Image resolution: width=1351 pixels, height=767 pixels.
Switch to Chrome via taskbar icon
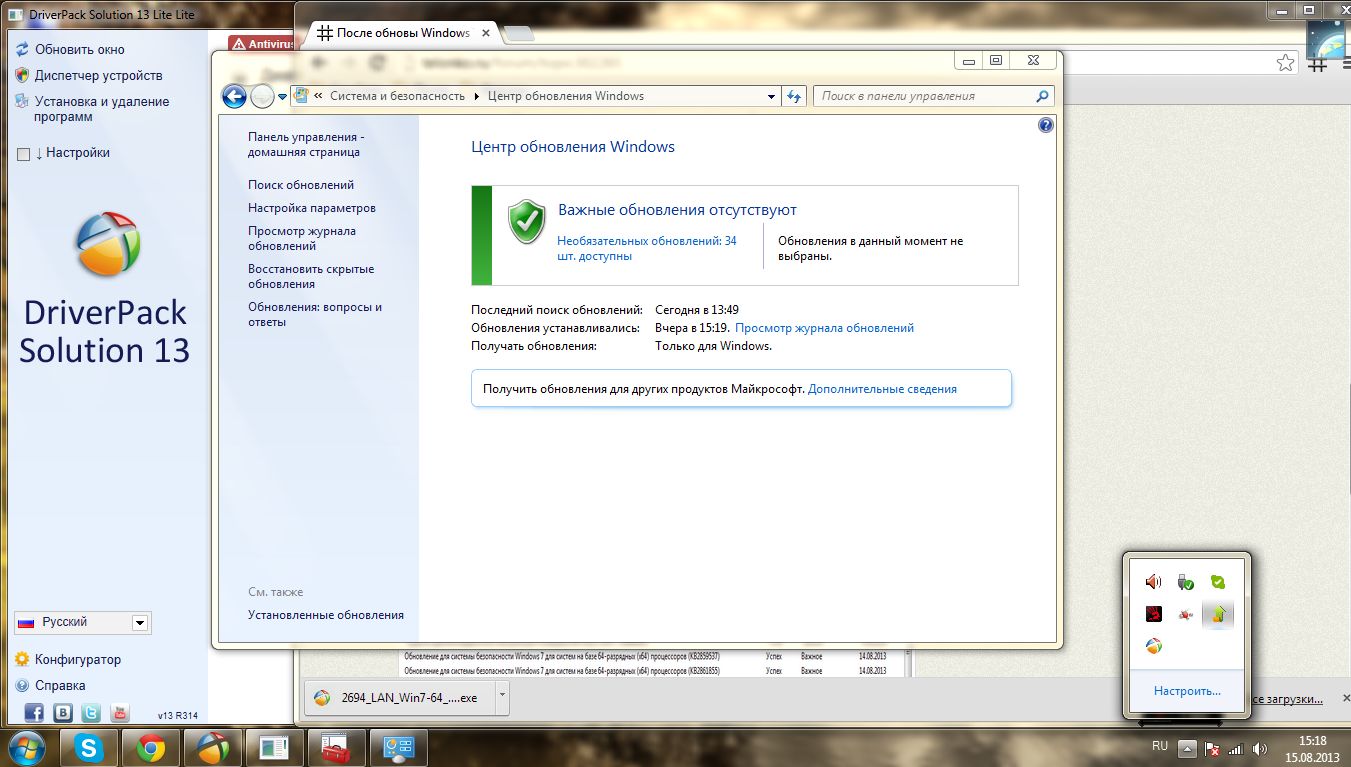click(x=151, y=747)
